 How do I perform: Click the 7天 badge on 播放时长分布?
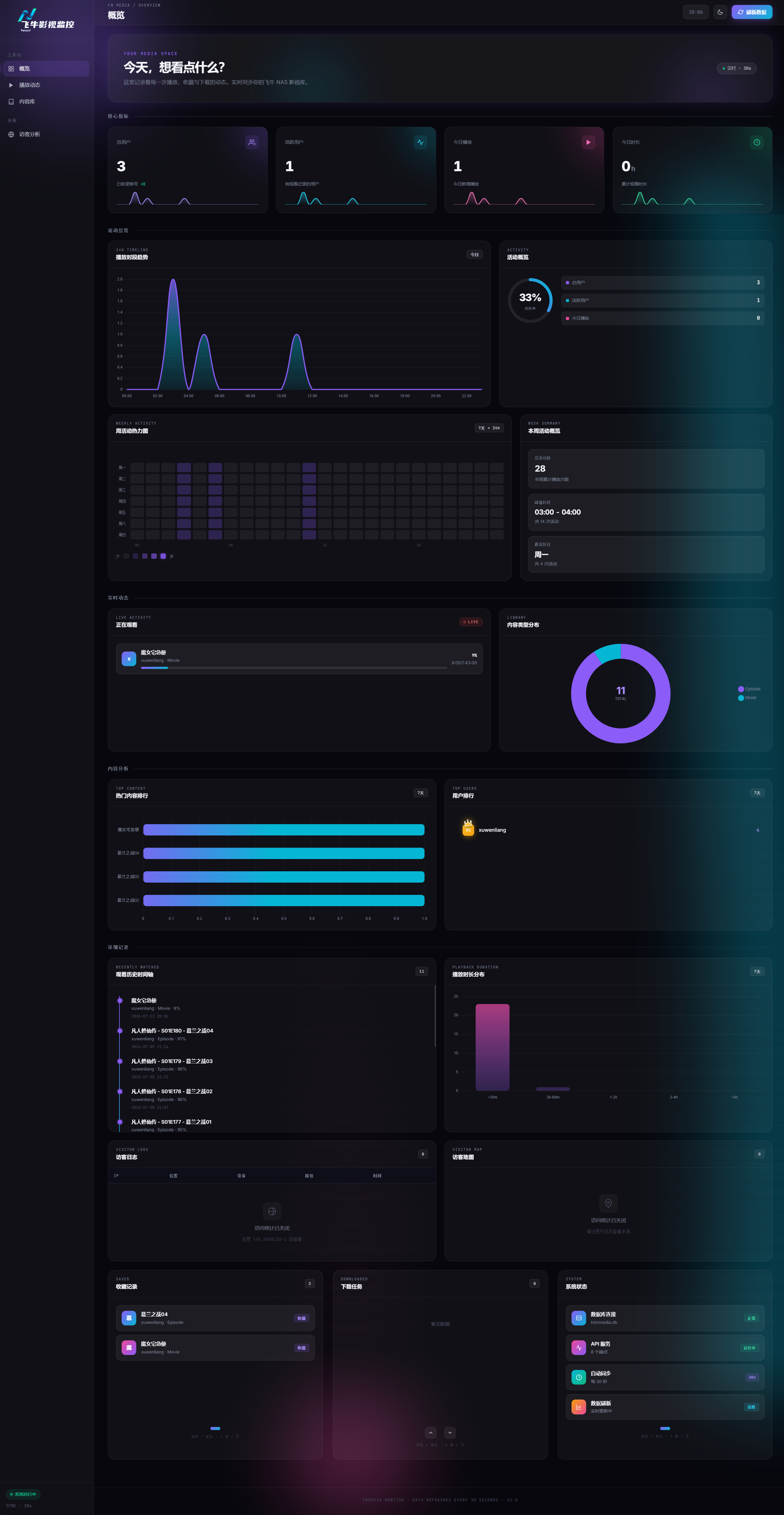(x=757, y=972)
